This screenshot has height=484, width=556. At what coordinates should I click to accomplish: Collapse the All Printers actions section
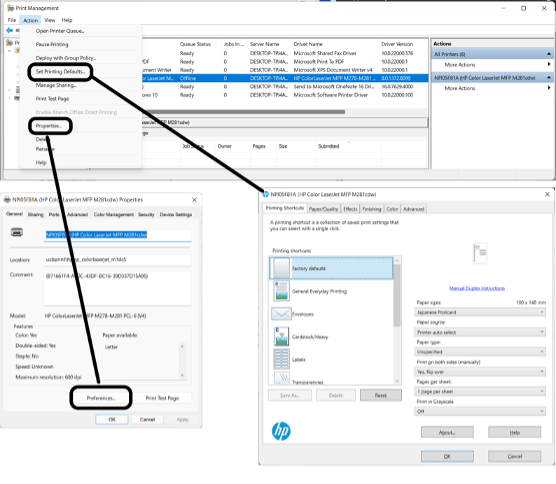coord(549,54)
